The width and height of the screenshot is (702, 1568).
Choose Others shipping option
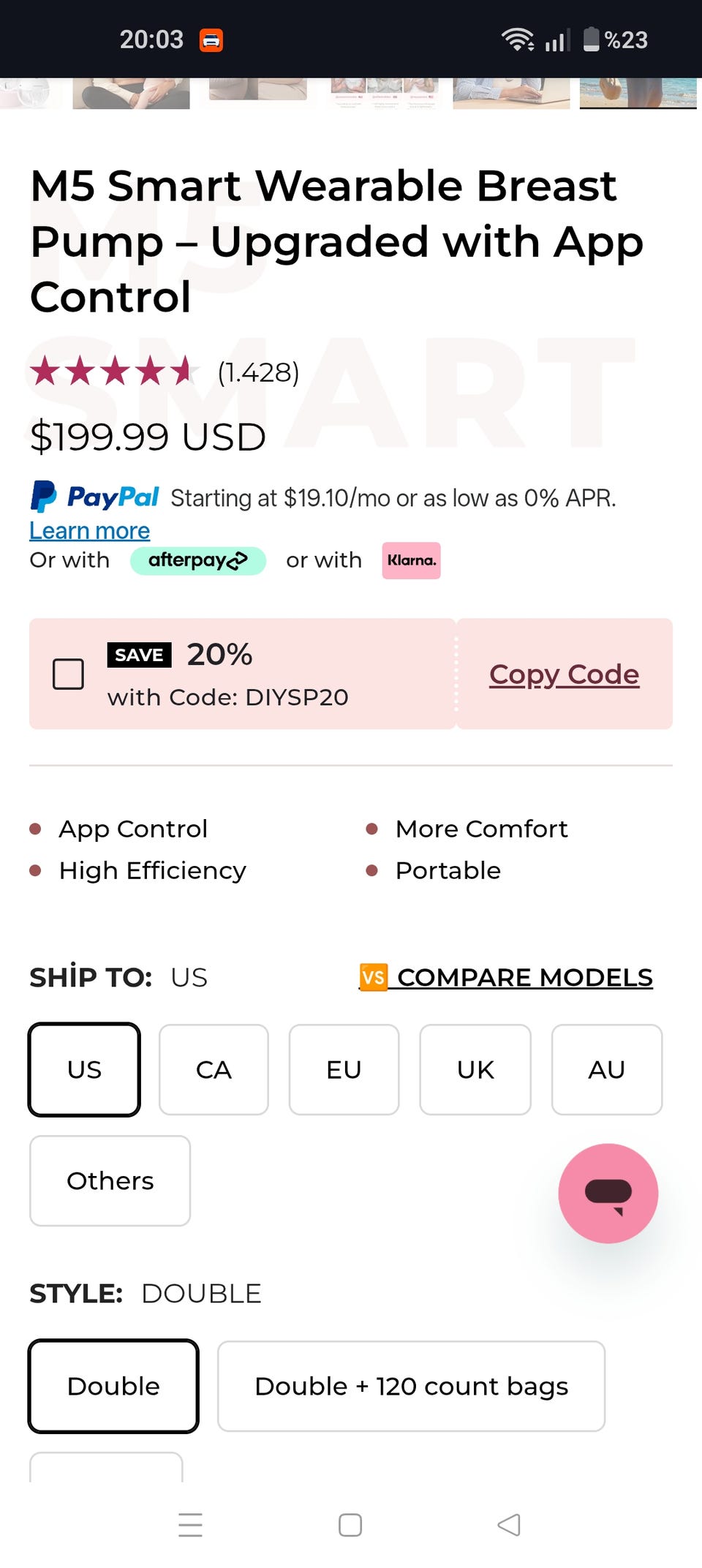110,1180
